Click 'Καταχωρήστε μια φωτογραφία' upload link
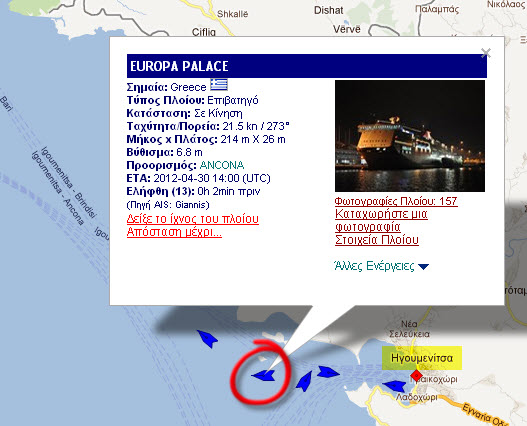 [381, 220]
